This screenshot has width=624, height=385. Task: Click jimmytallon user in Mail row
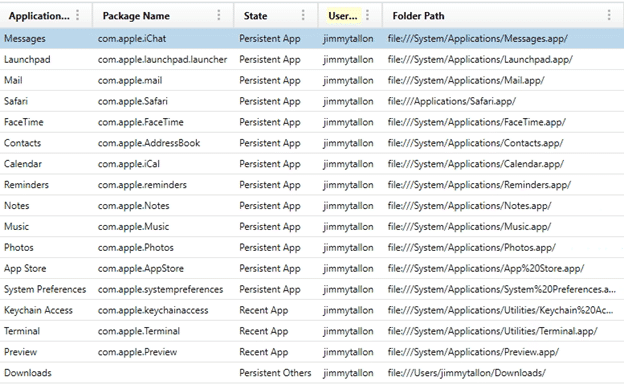(x=348, y=80)
